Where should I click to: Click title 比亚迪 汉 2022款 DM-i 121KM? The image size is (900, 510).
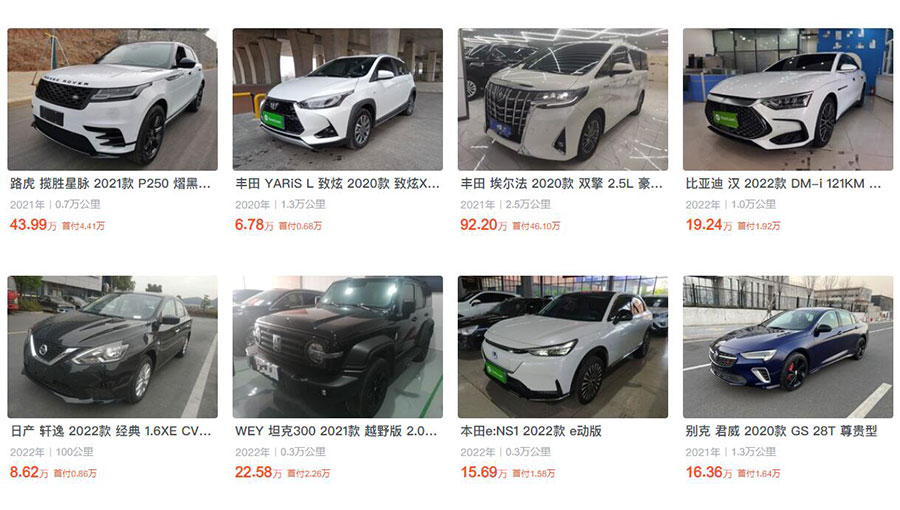click(x=783, y=184)
